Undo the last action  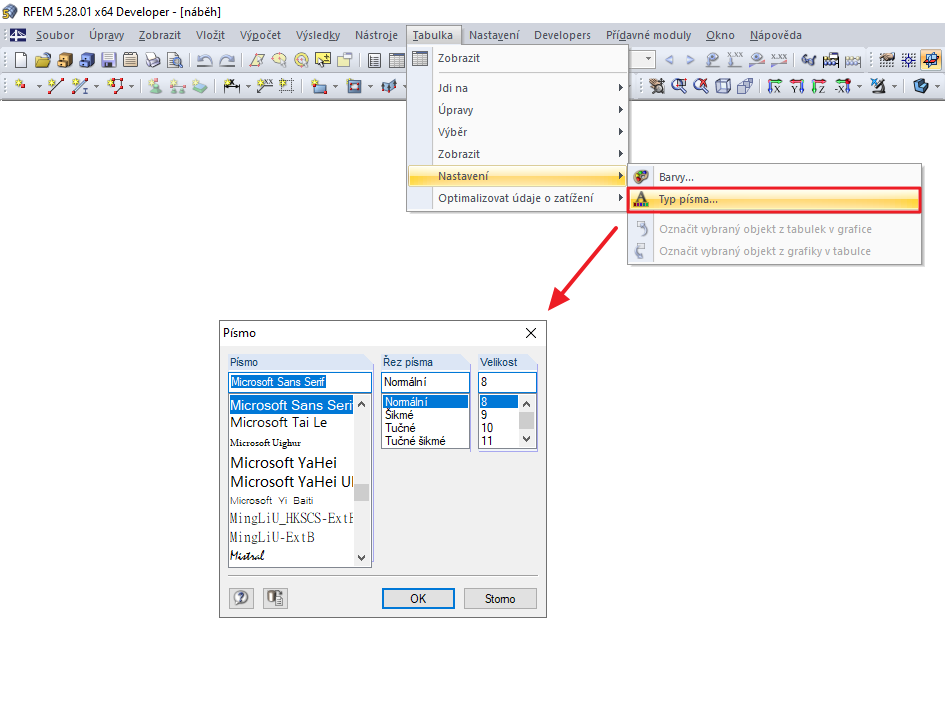[x=205, y=60]
